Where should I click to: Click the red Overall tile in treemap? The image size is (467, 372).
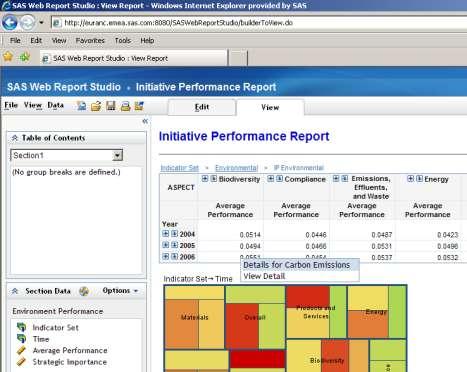pyautogui.click(x=242, y=326)
